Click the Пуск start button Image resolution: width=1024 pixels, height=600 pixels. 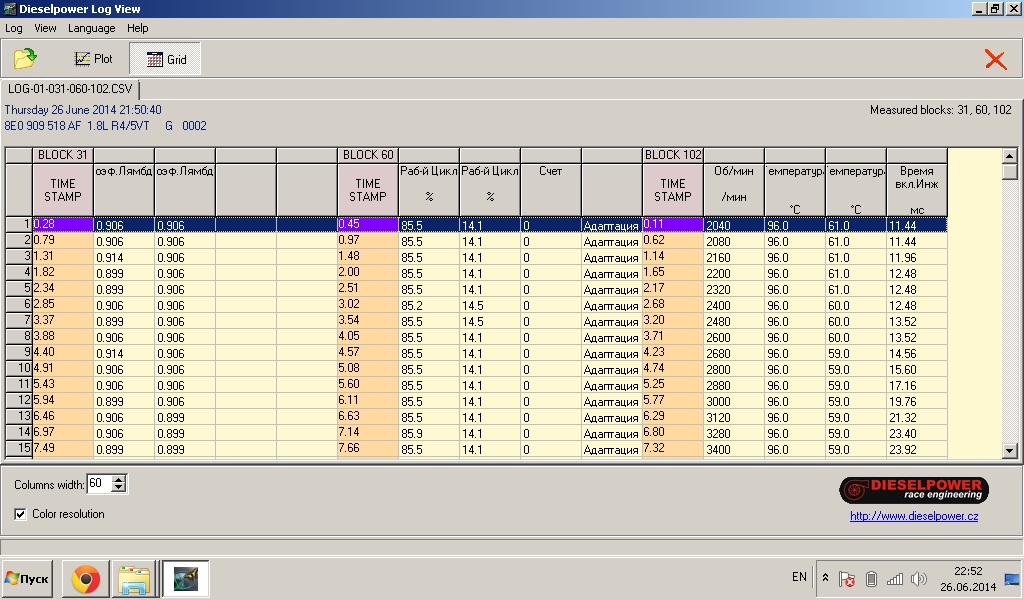tap(28, 578)
